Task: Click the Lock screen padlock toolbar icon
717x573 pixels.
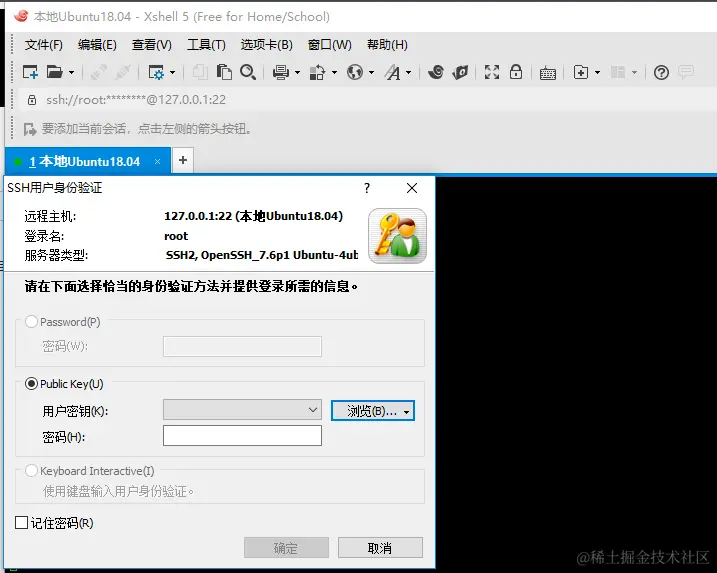Action: point(516,72)
